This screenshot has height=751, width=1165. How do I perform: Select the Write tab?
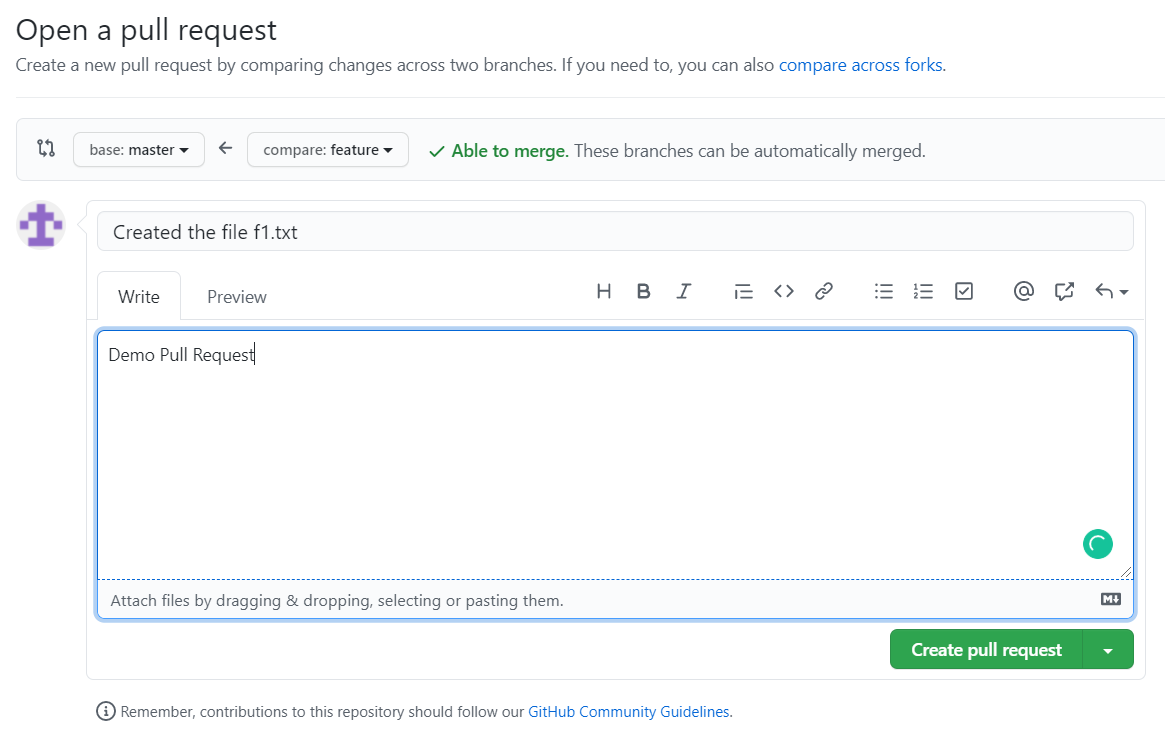click(138, 296)
